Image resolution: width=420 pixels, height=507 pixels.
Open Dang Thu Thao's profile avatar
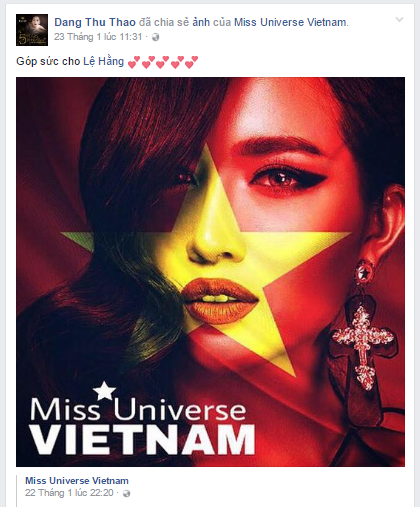32,30
